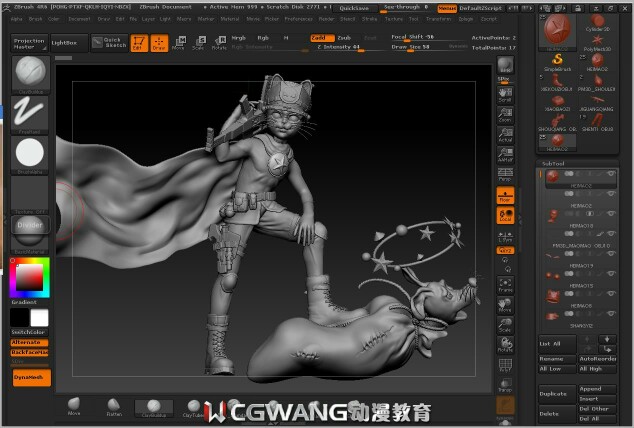Click the DynaMesh button
The image size is (634, 428).
point(32,377)
